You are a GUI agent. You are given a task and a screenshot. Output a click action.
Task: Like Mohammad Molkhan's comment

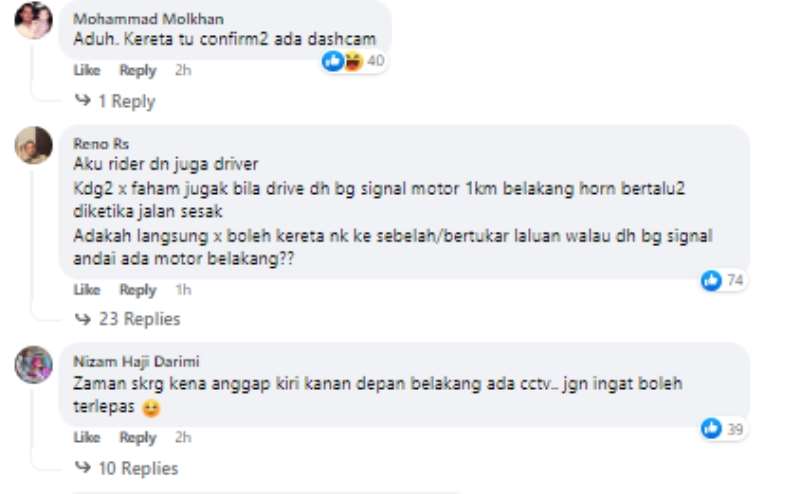pyautogui.click(x=87, y=70)
